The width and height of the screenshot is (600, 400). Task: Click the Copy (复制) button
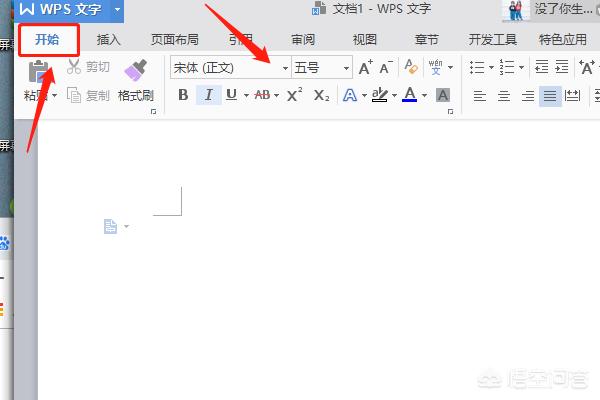(88, 95)
